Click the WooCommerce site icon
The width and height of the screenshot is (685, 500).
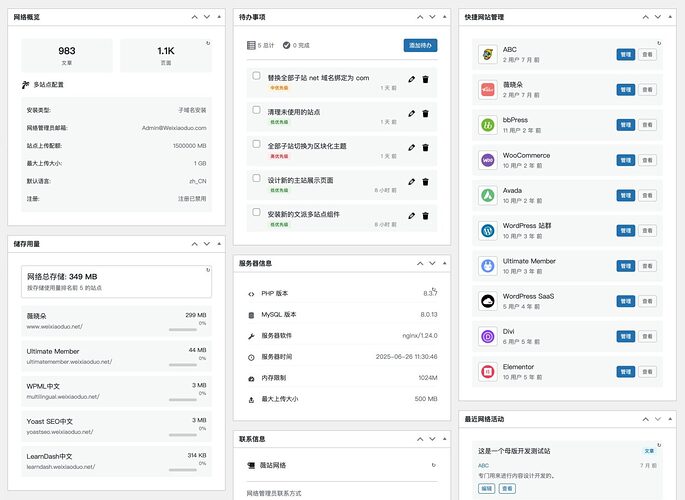[488, 160]
